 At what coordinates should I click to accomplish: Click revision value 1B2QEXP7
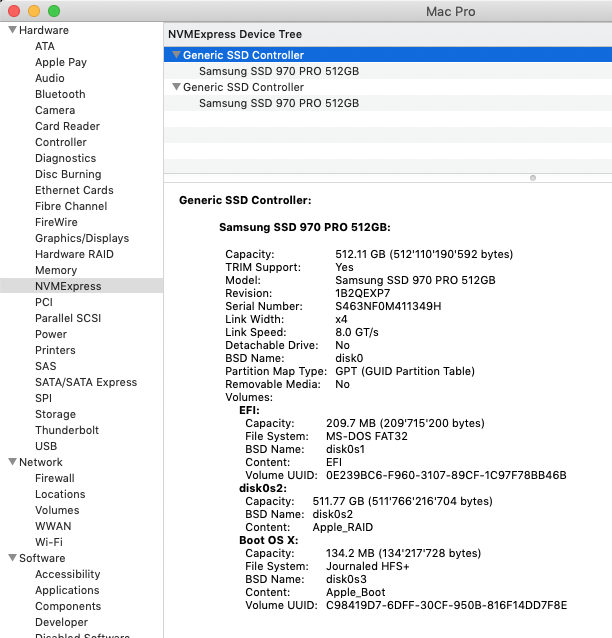click(363, 293)
